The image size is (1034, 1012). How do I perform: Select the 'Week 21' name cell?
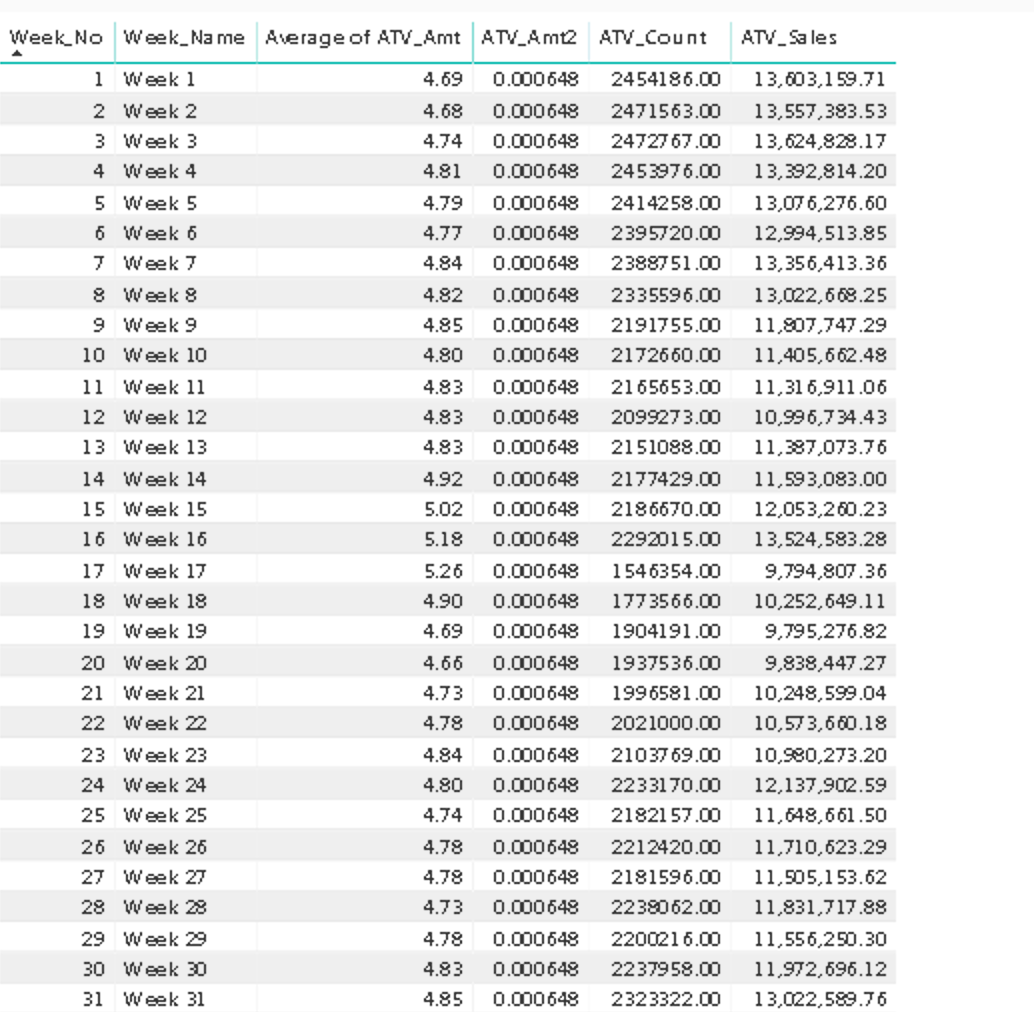(164, 693)
